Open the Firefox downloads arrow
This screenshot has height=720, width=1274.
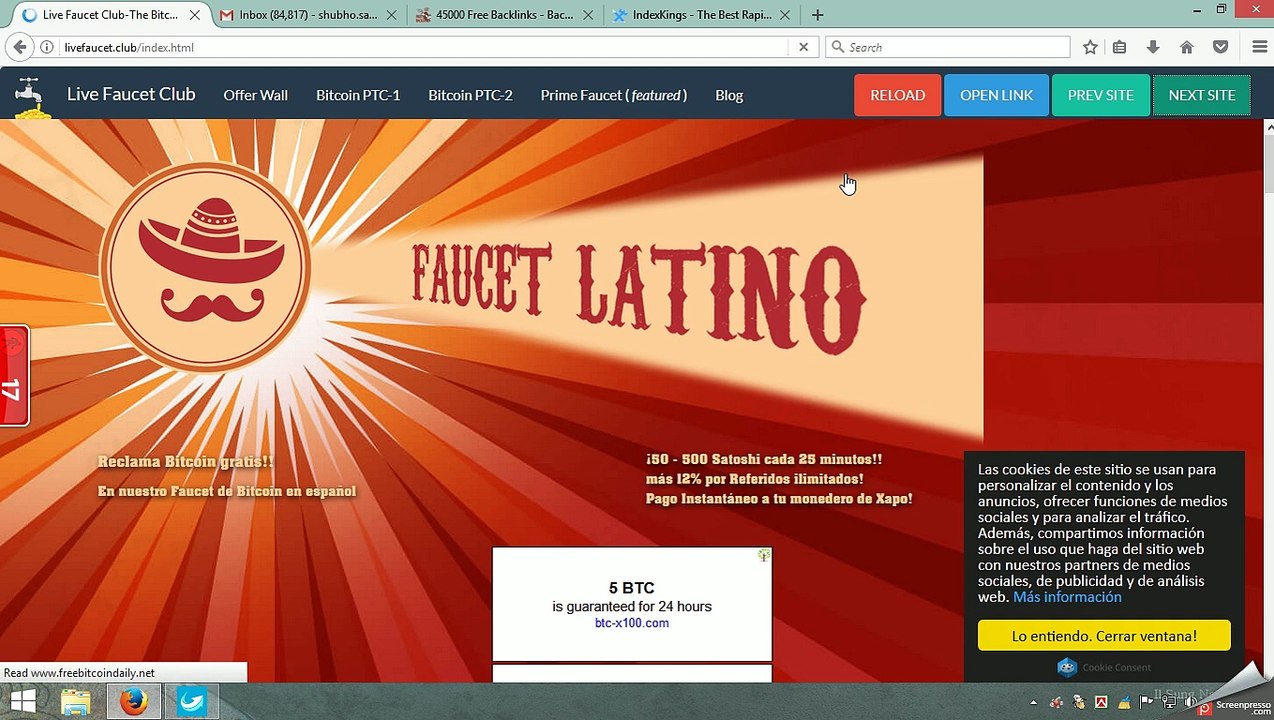point(1153,47)
